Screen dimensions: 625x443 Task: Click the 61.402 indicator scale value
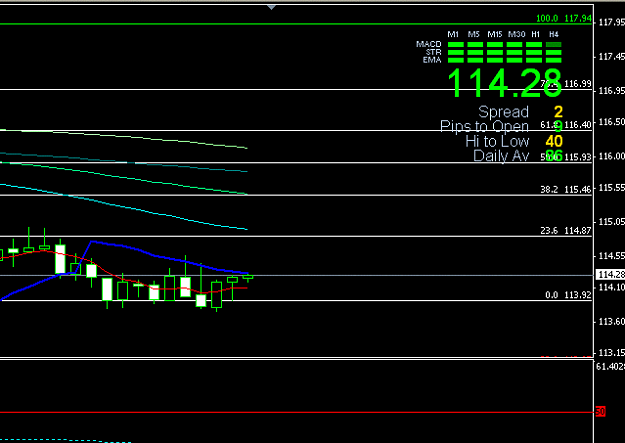[610, 366]
